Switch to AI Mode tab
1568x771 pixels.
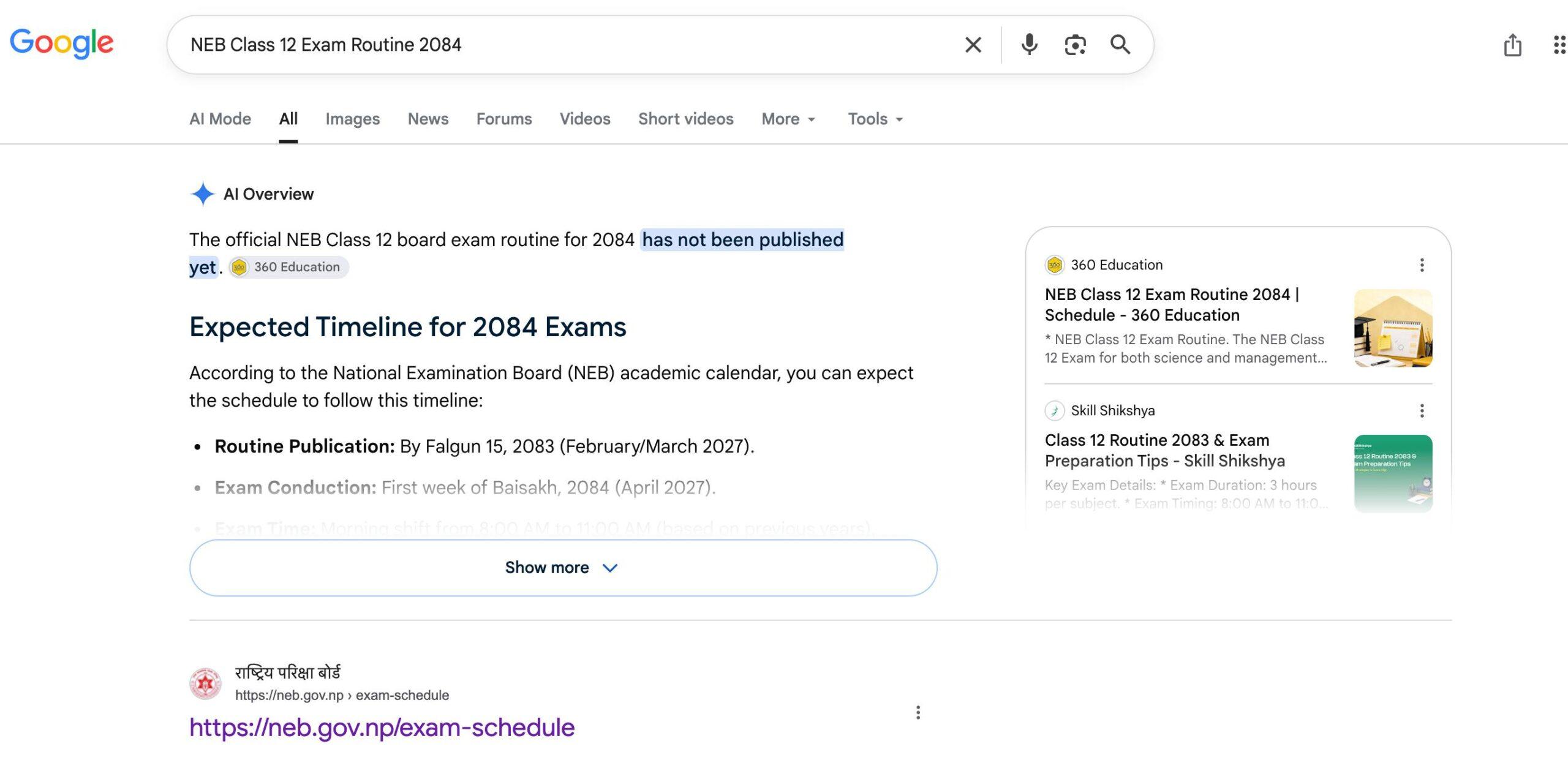[220, 119]
